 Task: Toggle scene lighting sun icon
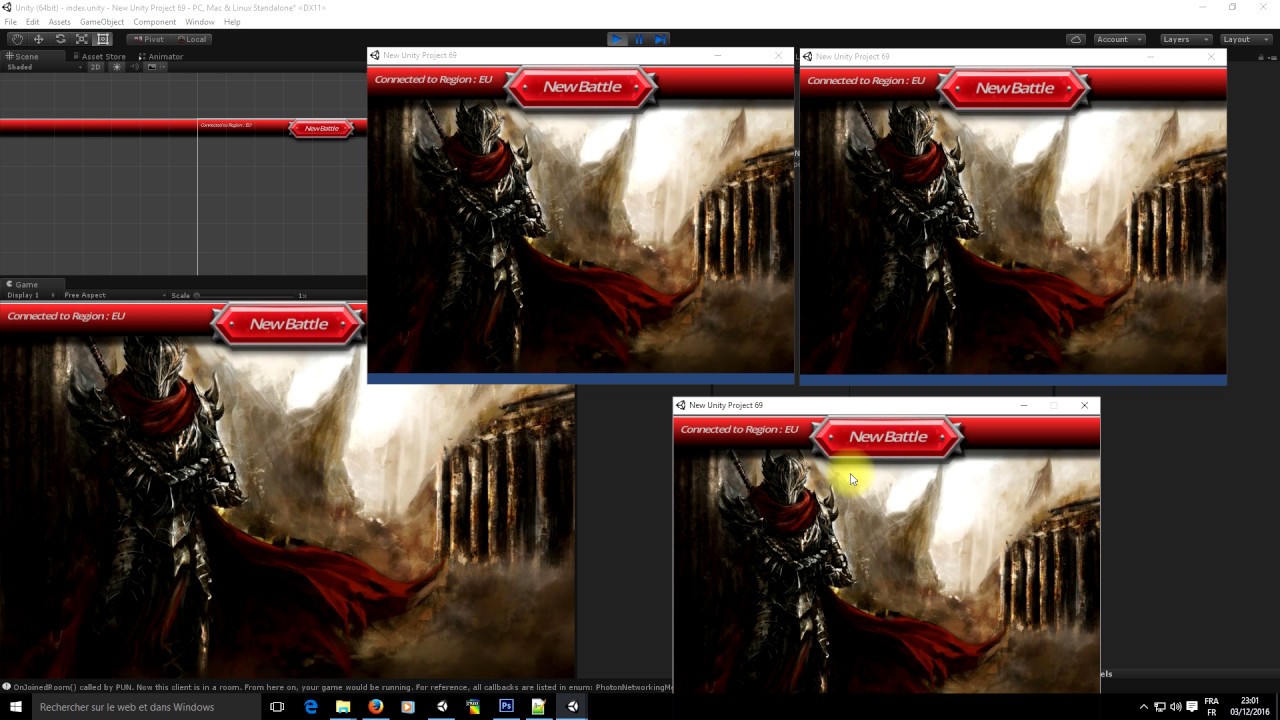click(116, 67)
